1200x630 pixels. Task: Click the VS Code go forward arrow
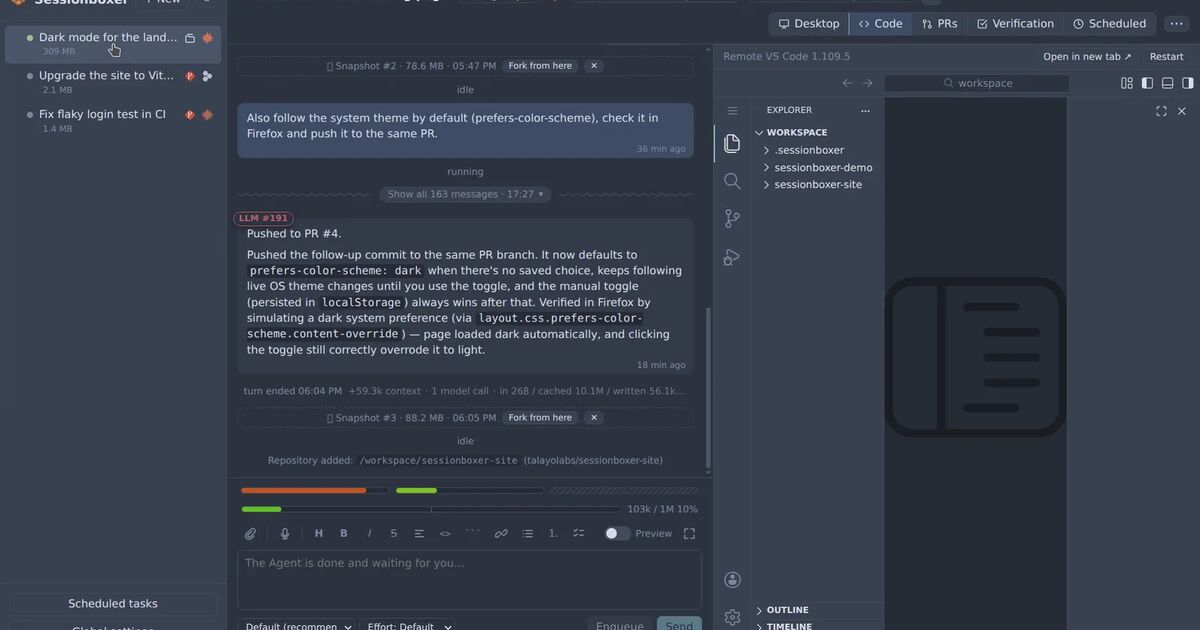[x=867, y=84]
